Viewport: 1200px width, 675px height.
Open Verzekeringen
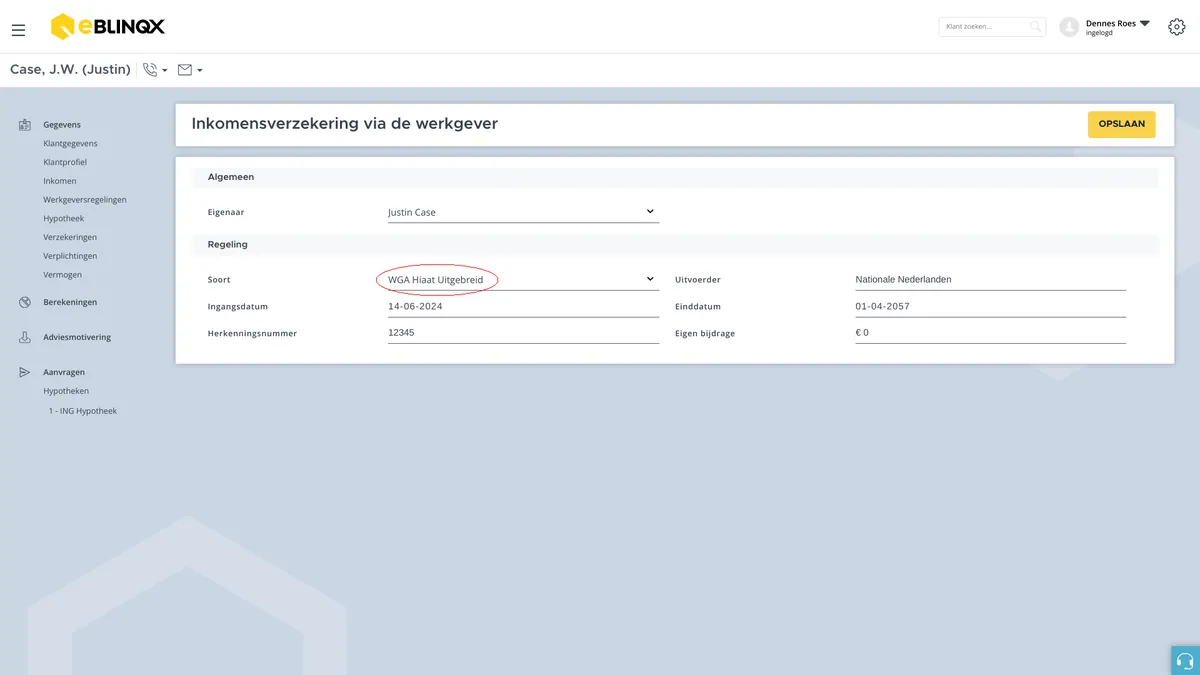70,237
